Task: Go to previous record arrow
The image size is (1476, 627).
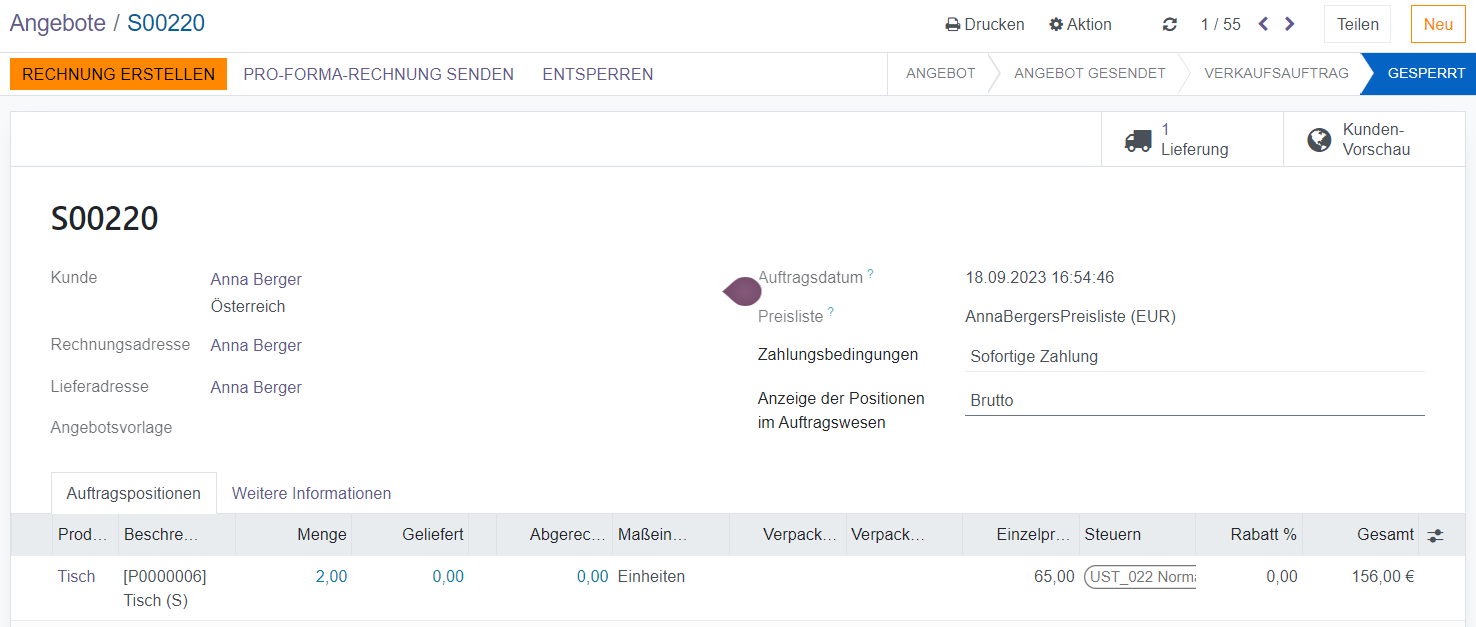Action: (1263, 24)
